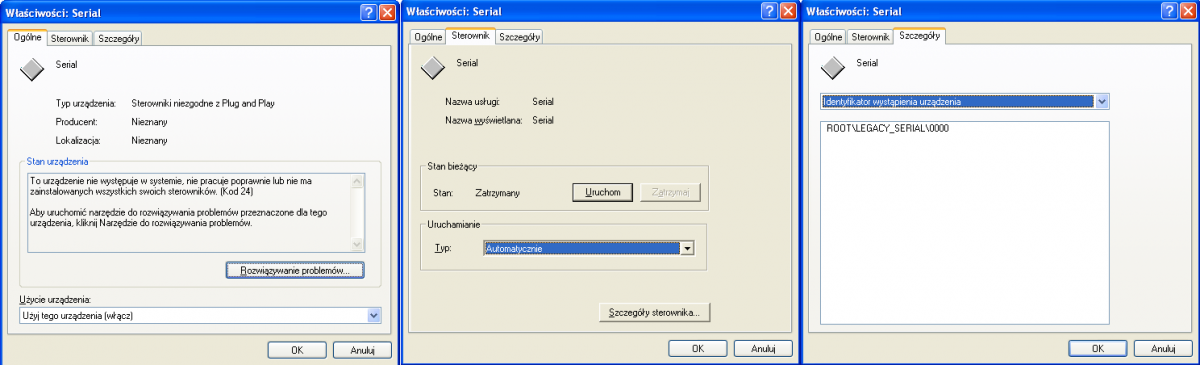Image resolution: width=1200 pixels, height=365 pixels.
Task: Click the 'Zatrzymany' status text
Action: (498, 192)
